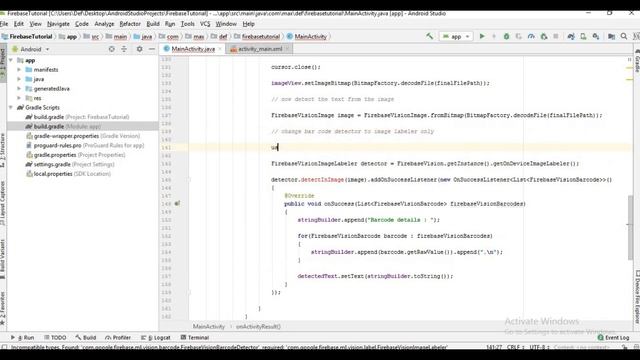Image resolution: width=640 pixels, height=360 pixels.
Task: Toggle Device File Explorer side tab
Action: [x=637, y=297]
